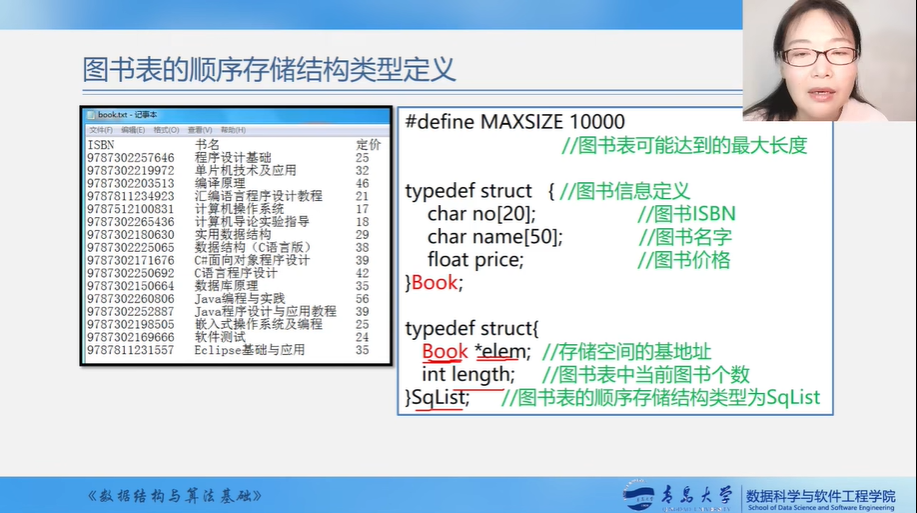Click the presenter webcam video thumbnail

coord(829,60)
